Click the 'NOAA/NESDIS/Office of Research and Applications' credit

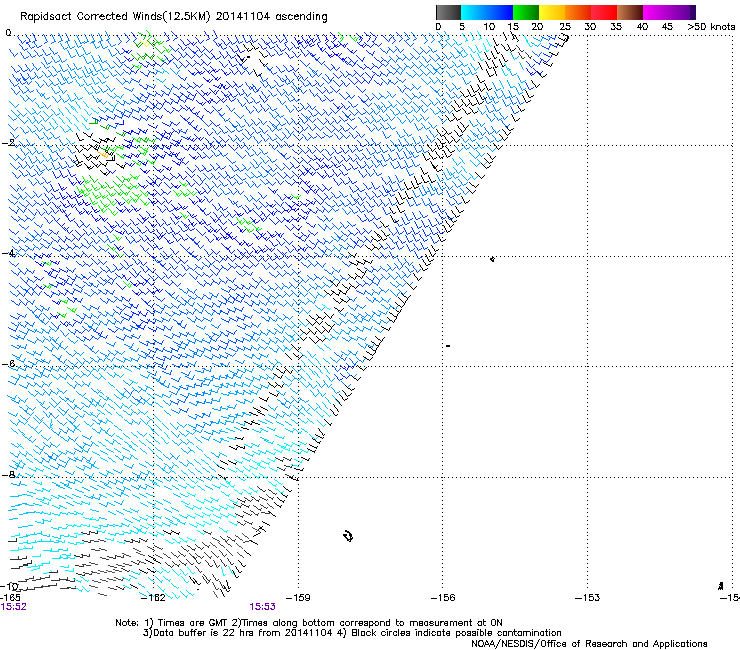coord(589,644)
